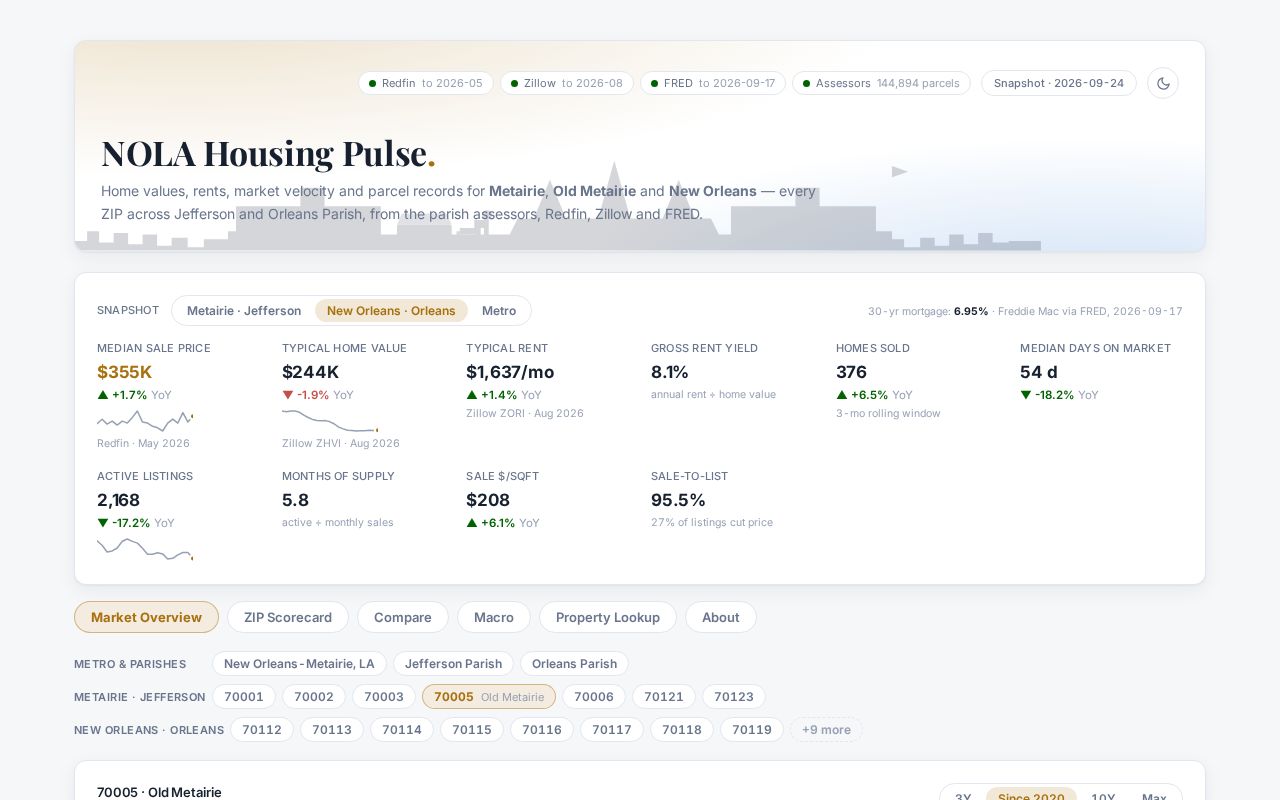Click the Zillow data source badge
The width and height of the screenshot is (1280, 800).
[x=567, y=83]
